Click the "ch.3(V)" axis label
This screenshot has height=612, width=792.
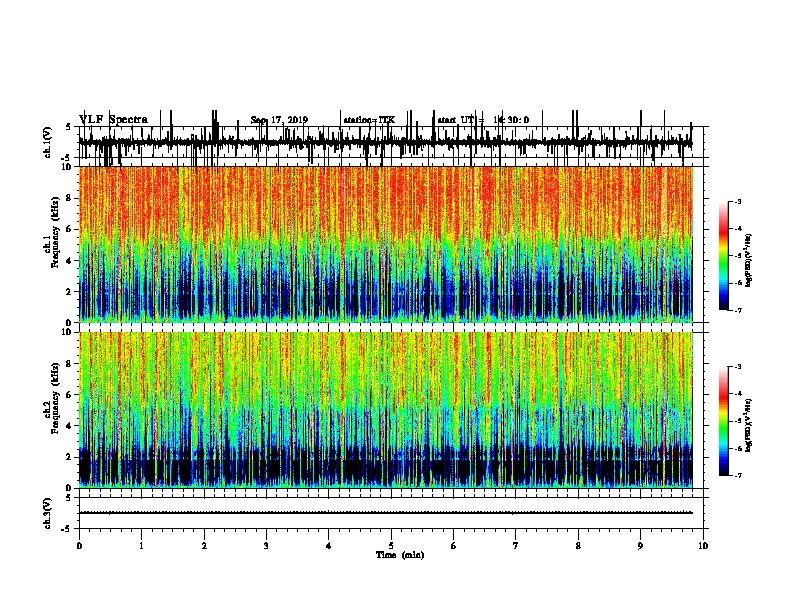tap(48, 513)
